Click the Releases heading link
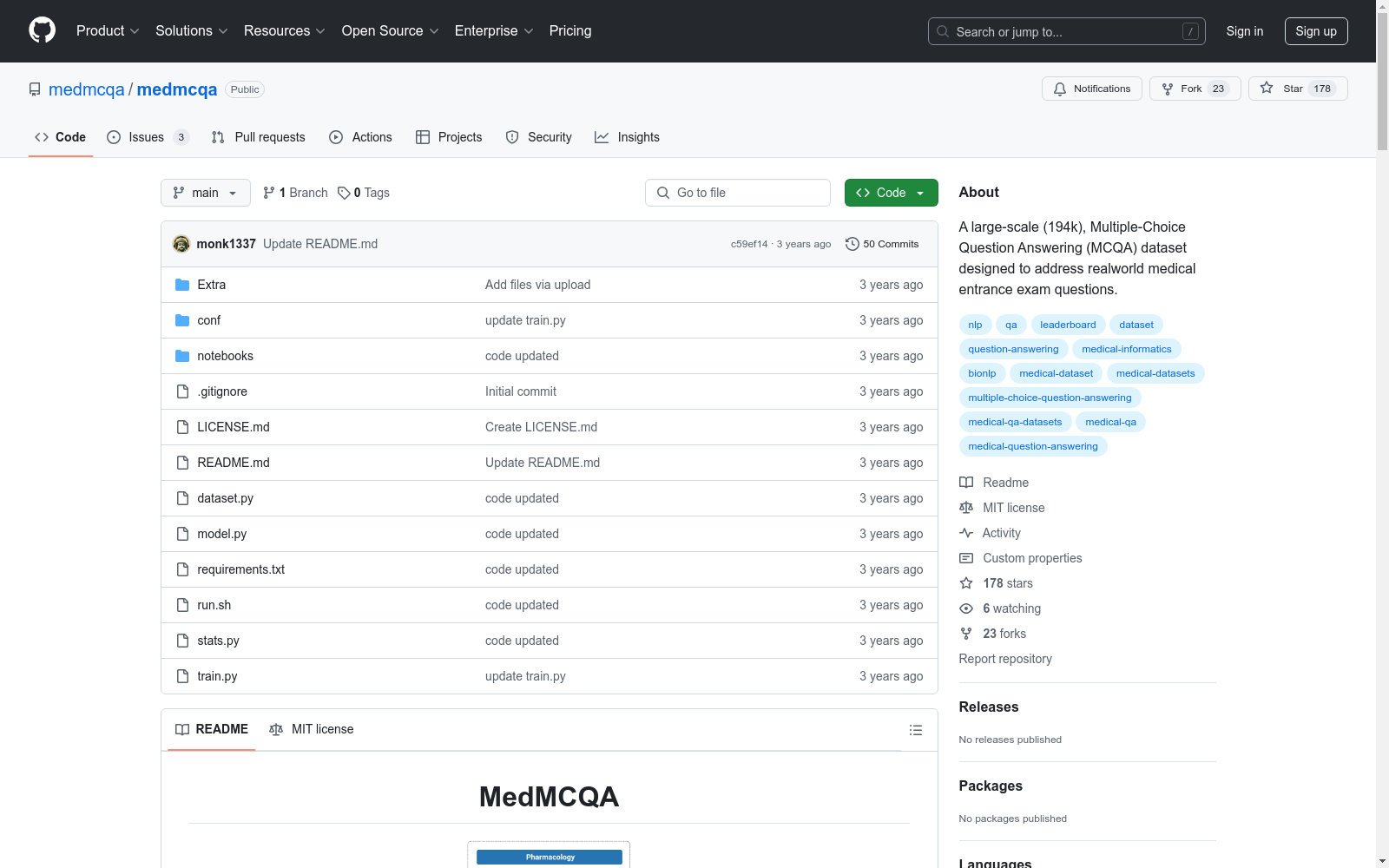Viewport: 1389px width, 868px height. [x=989, y=707]
